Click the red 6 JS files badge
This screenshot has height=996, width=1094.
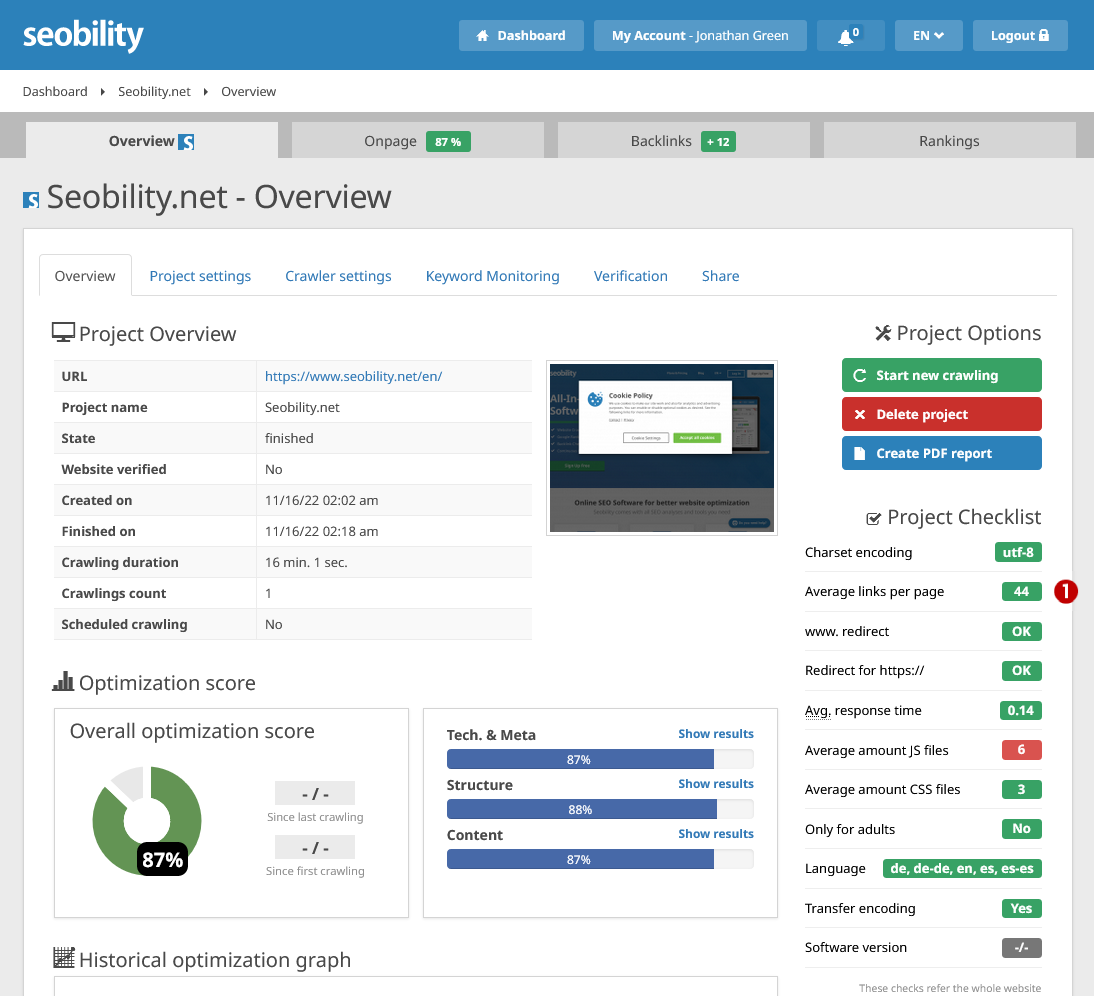pyautogui.click(x=1021, y=750)
